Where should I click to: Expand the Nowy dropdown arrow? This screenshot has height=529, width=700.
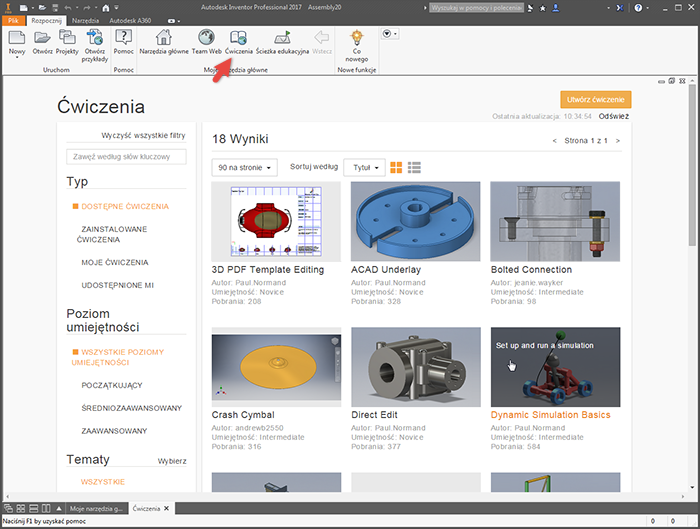(x=17, y=58)
